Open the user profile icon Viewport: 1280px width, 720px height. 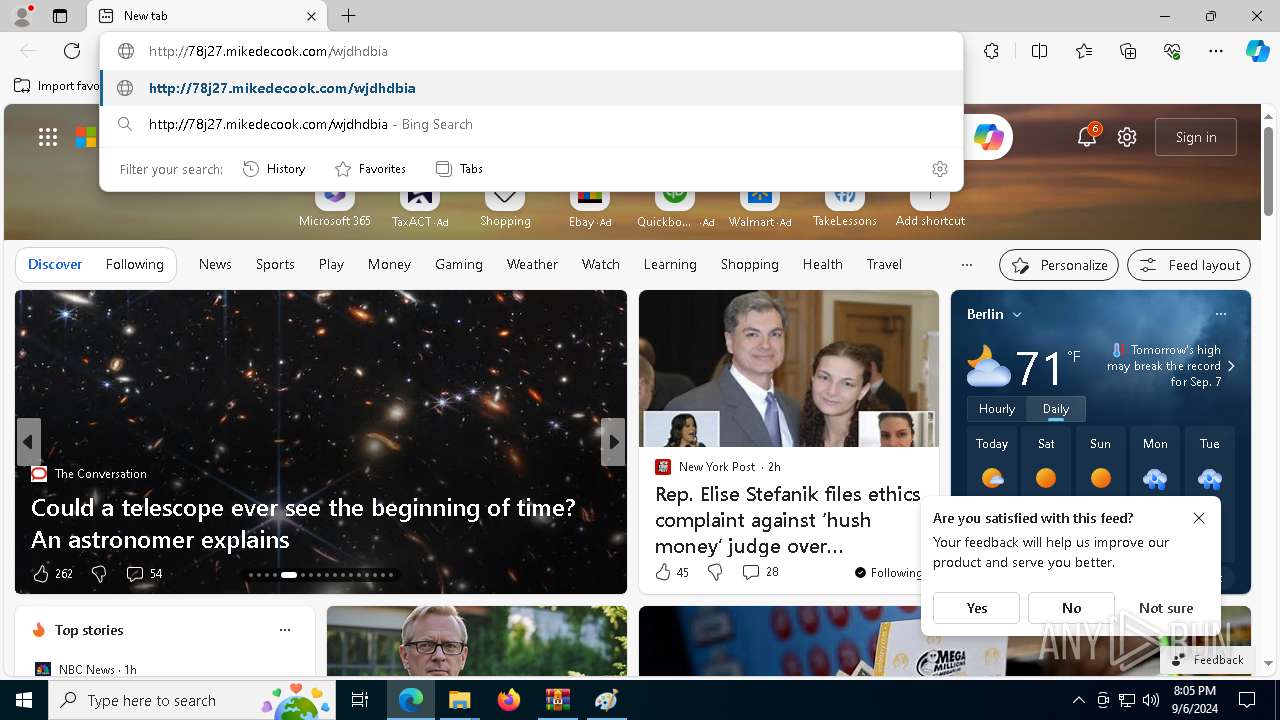click(x=21, y=15)
